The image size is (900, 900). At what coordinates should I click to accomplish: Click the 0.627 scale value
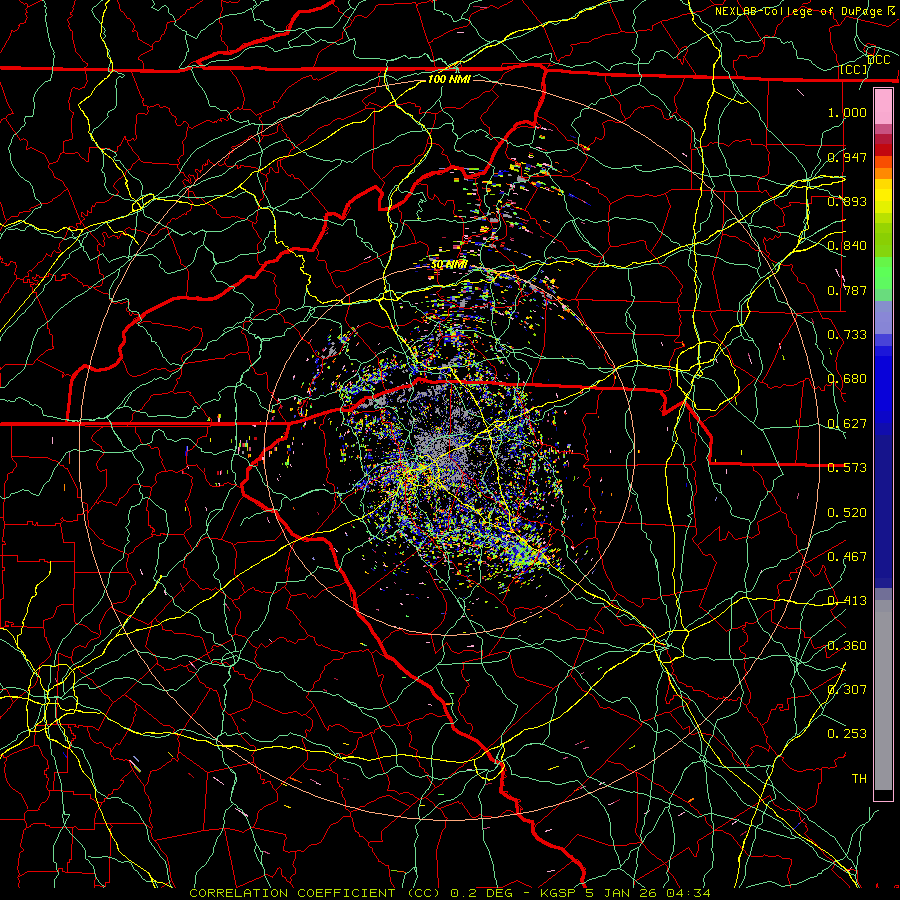click(x=847, y=424)
